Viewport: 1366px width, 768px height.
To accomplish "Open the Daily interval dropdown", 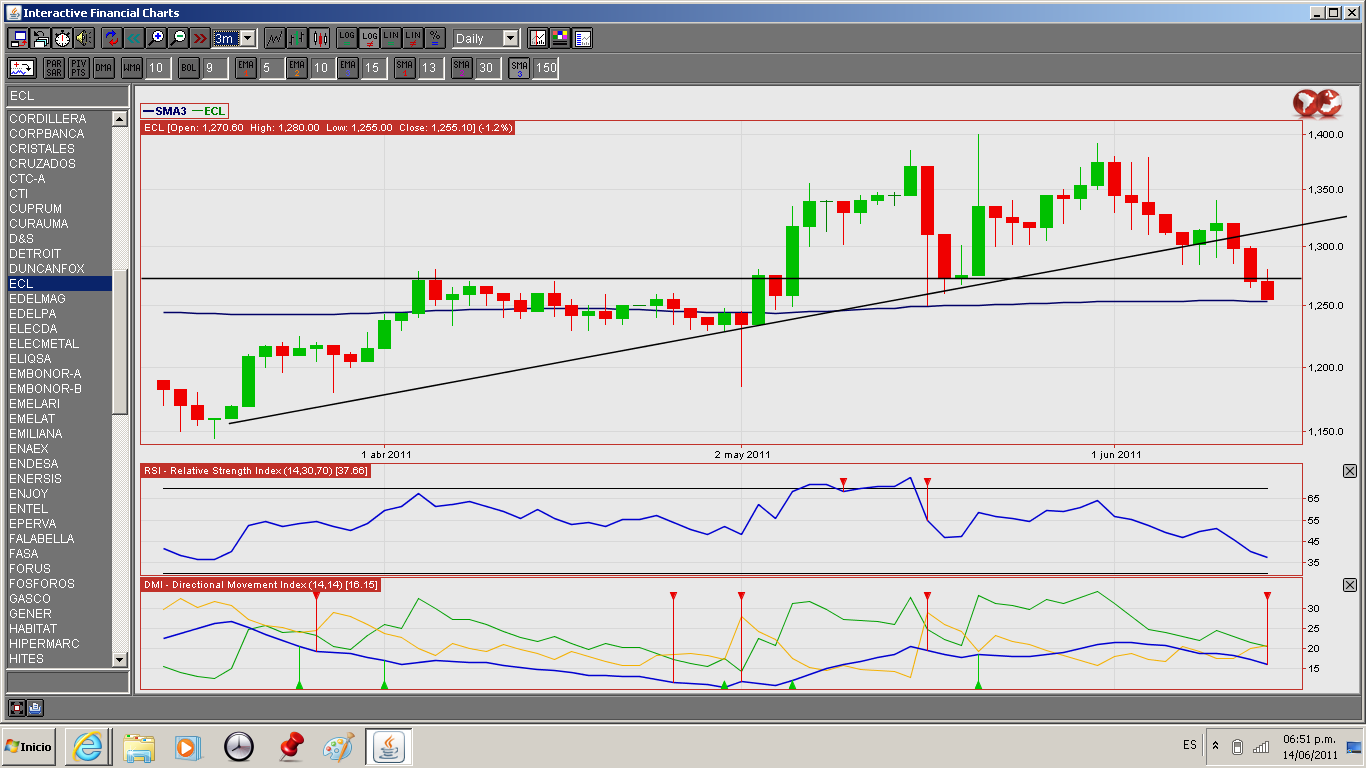I will [510, 38].
